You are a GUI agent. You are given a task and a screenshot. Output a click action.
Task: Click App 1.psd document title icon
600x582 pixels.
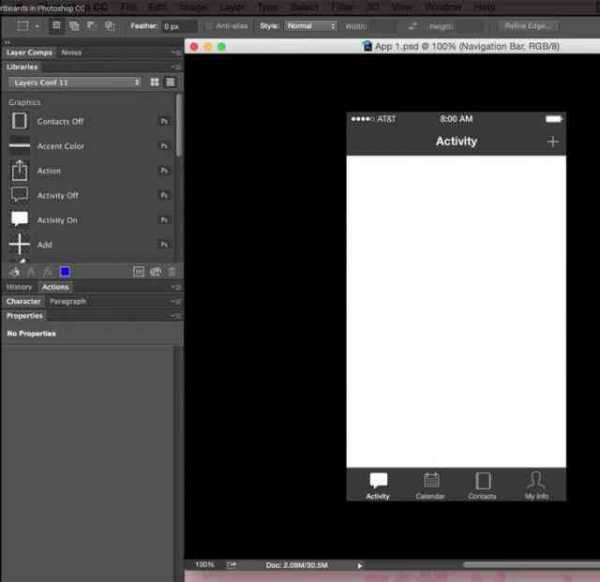[x=367, y=46]
